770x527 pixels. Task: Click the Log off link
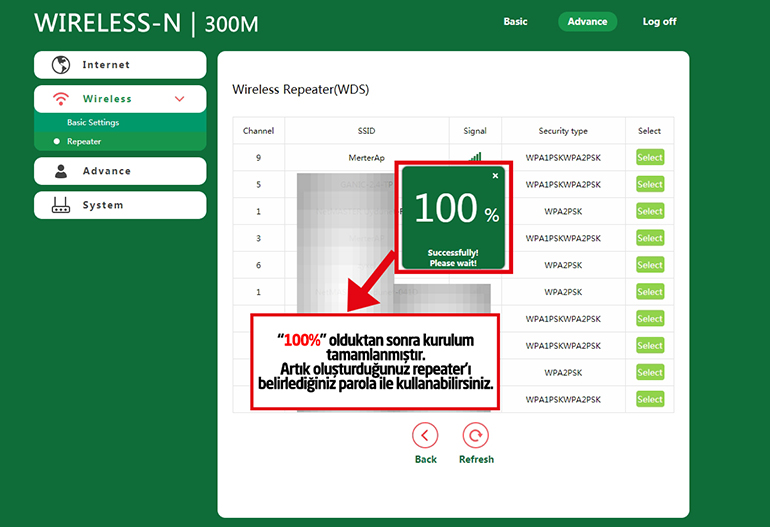click(x=659, y=22)
